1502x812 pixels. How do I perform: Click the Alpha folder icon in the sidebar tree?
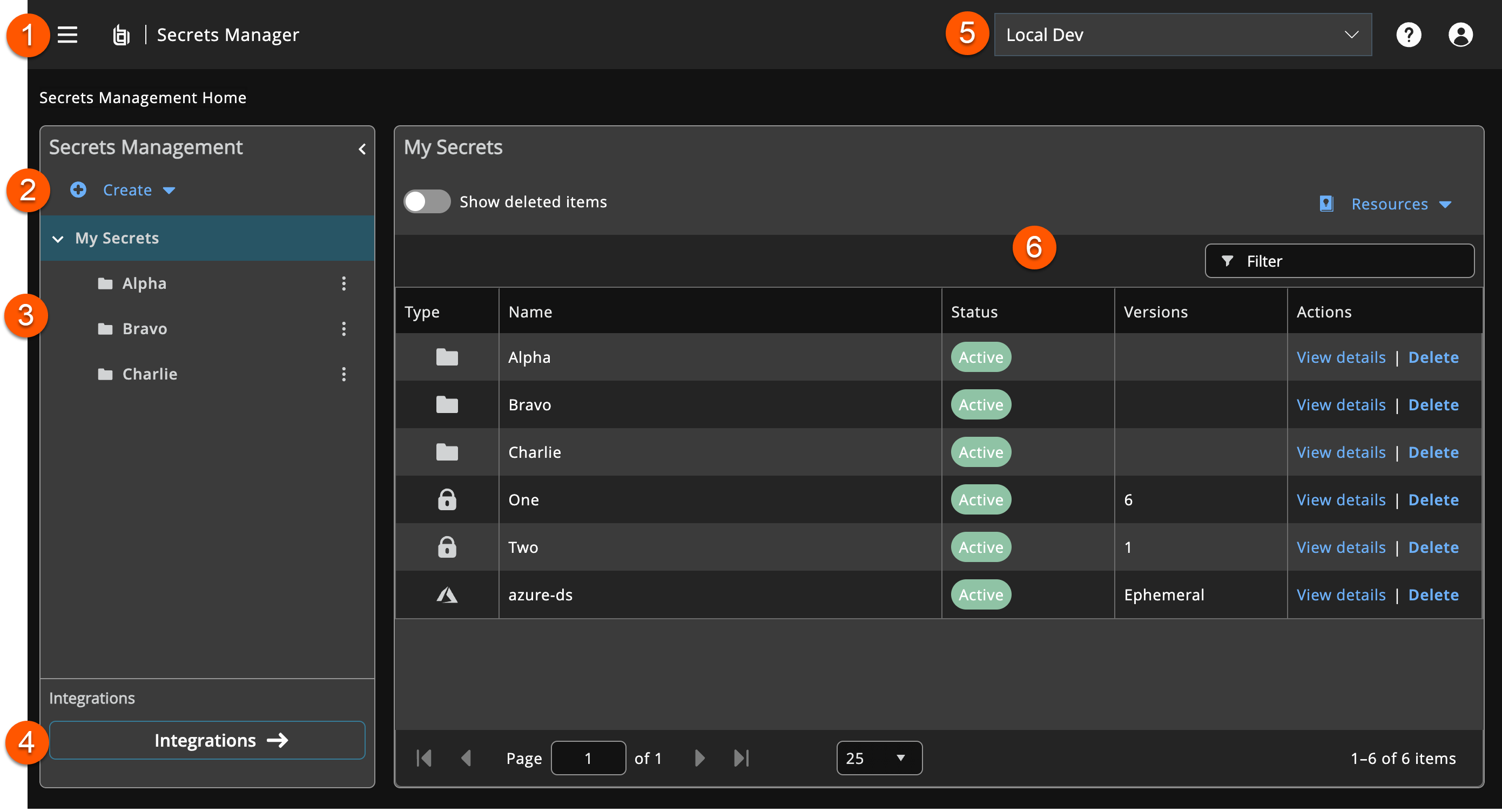coord(105,284)
